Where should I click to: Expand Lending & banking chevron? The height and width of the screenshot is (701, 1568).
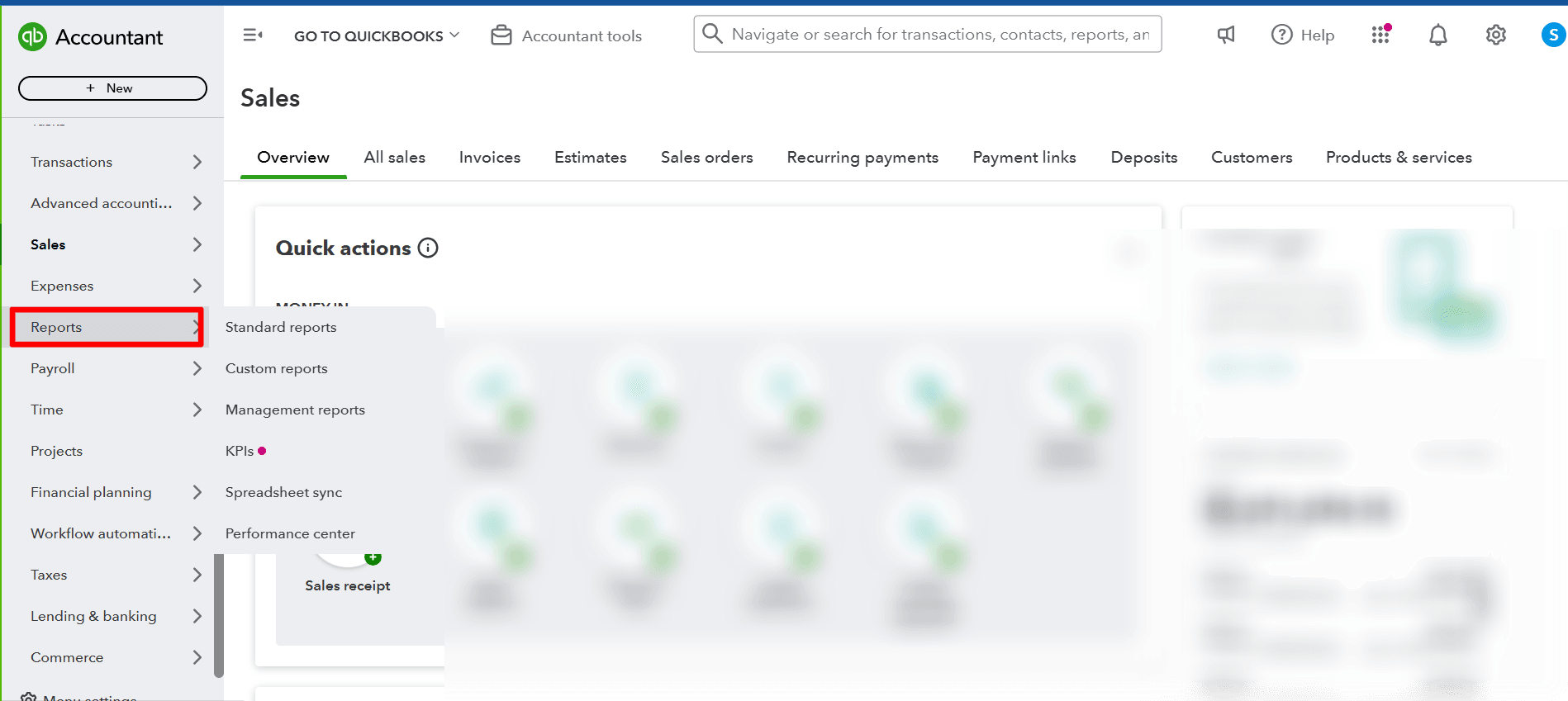point(197,616)
